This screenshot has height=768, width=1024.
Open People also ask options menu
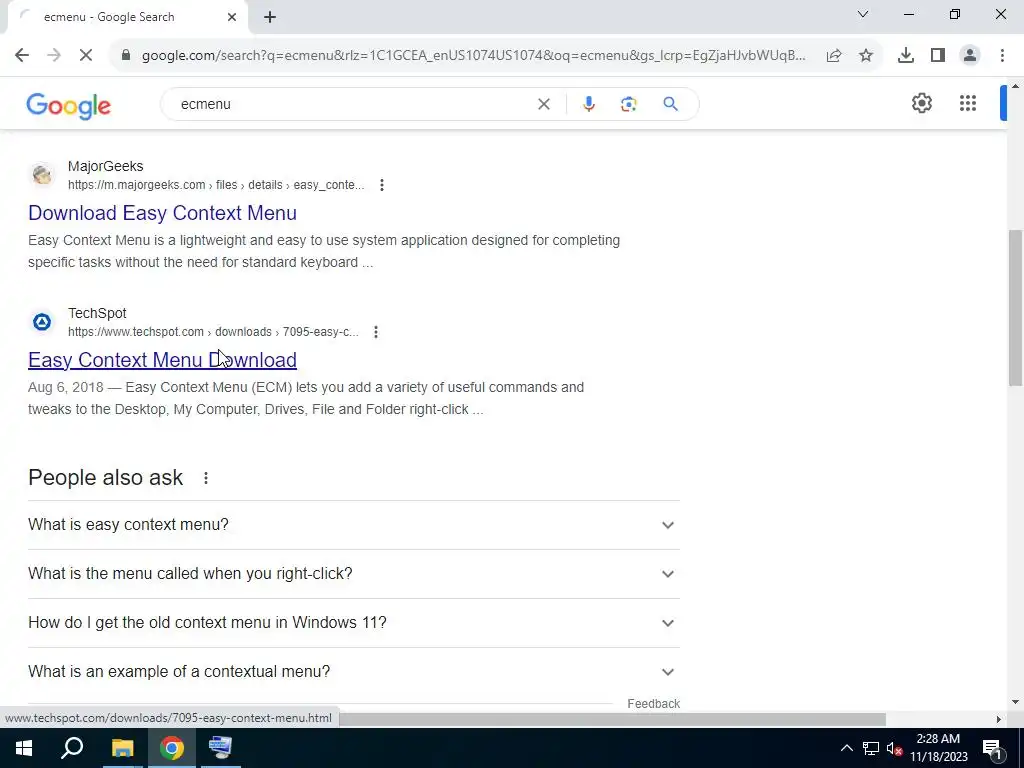(x=206, y=478)
